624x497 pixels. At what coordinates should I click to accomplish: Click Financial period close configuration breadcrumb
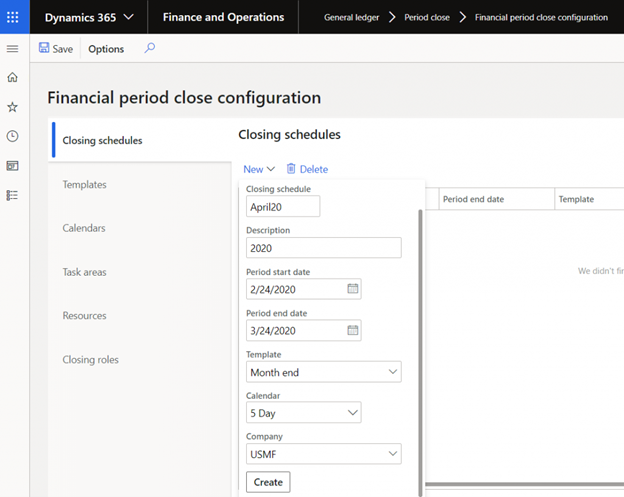tap(541, 18)
